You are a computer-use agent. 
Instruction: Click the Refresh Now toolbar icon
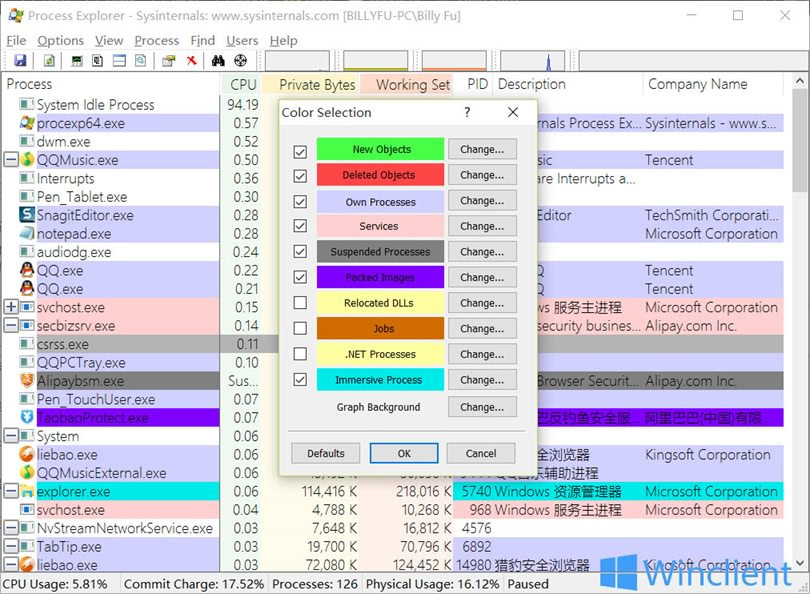point(49,60)
